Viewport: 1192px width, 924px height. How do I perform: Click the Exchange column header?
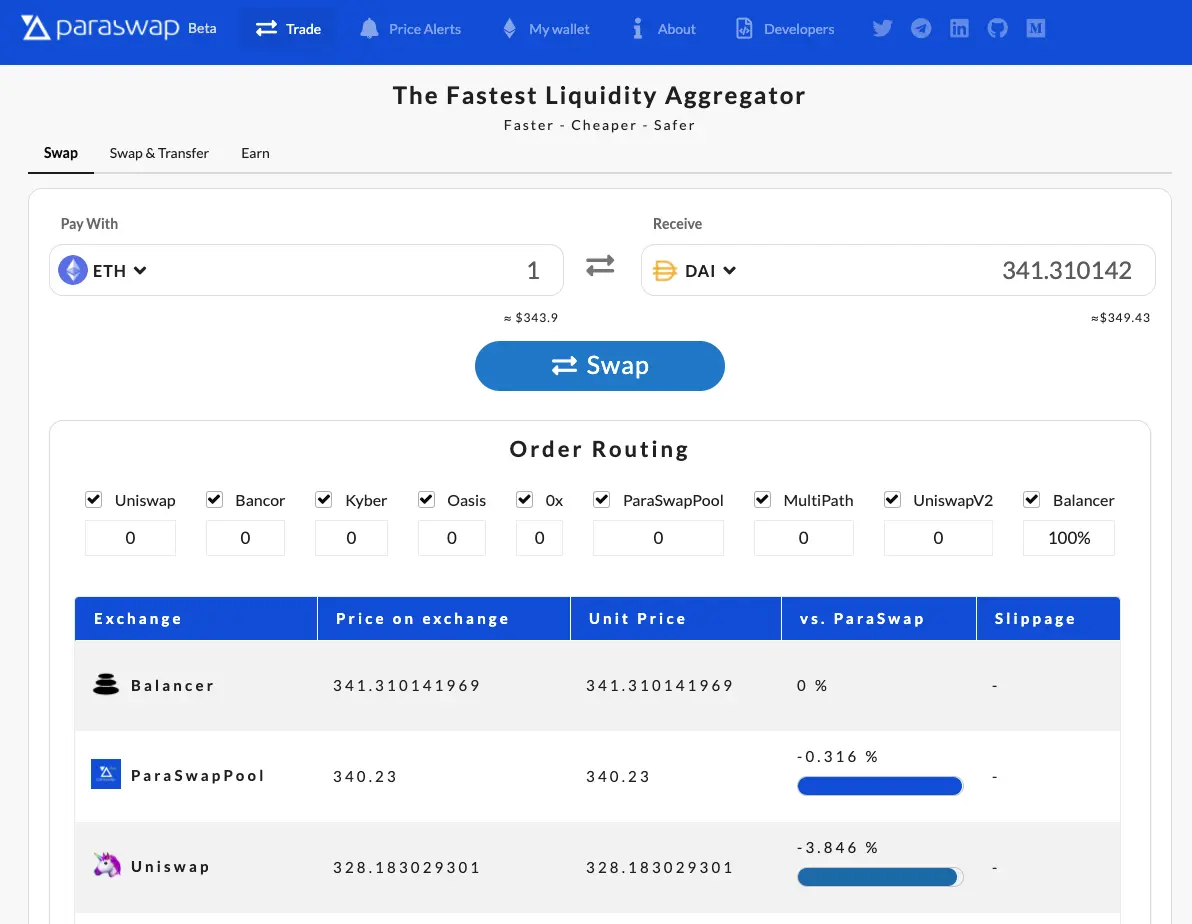click(x=196, y=618)
